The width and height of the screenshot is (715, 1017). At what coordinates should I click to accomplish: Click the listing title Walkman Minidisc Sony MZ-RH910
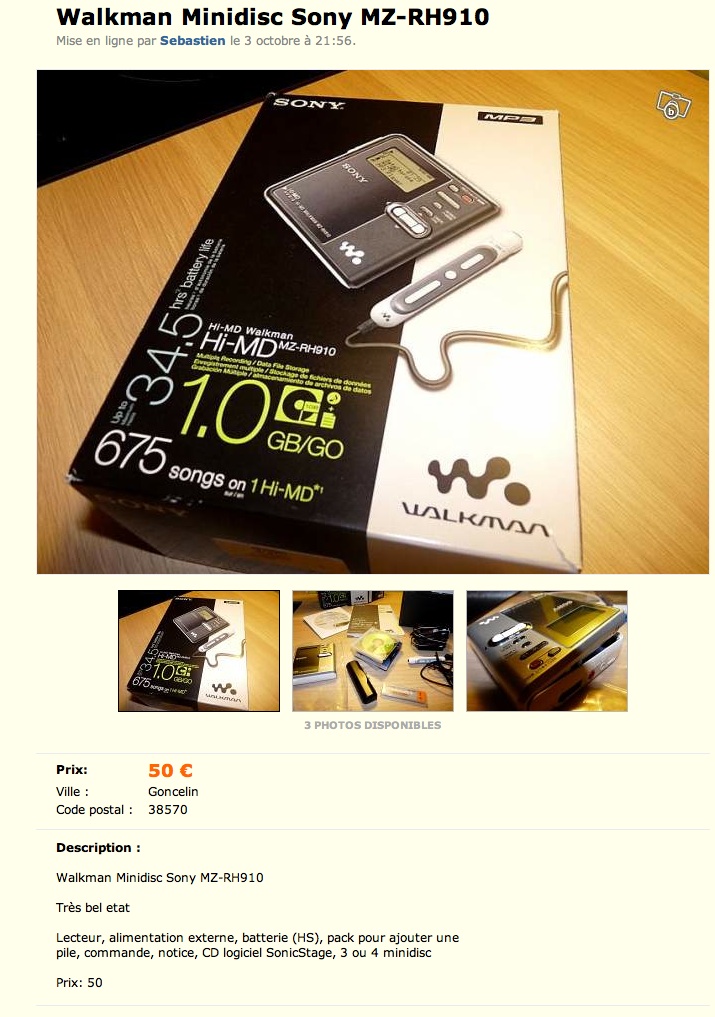tap(273, 17)
